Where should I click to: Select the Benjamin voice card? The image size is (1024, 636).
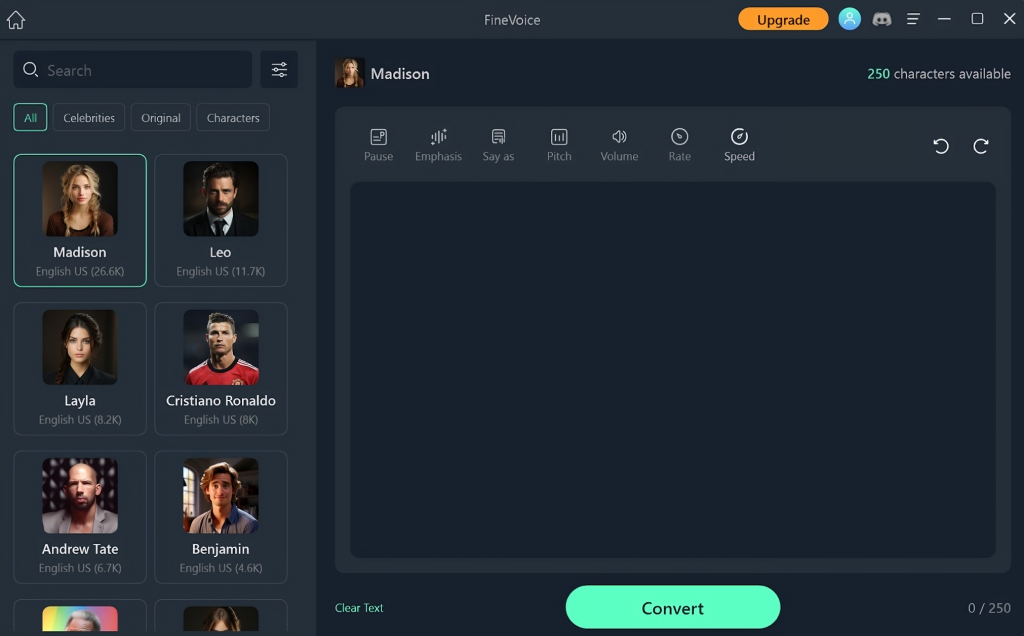click(x=221, y=517)
